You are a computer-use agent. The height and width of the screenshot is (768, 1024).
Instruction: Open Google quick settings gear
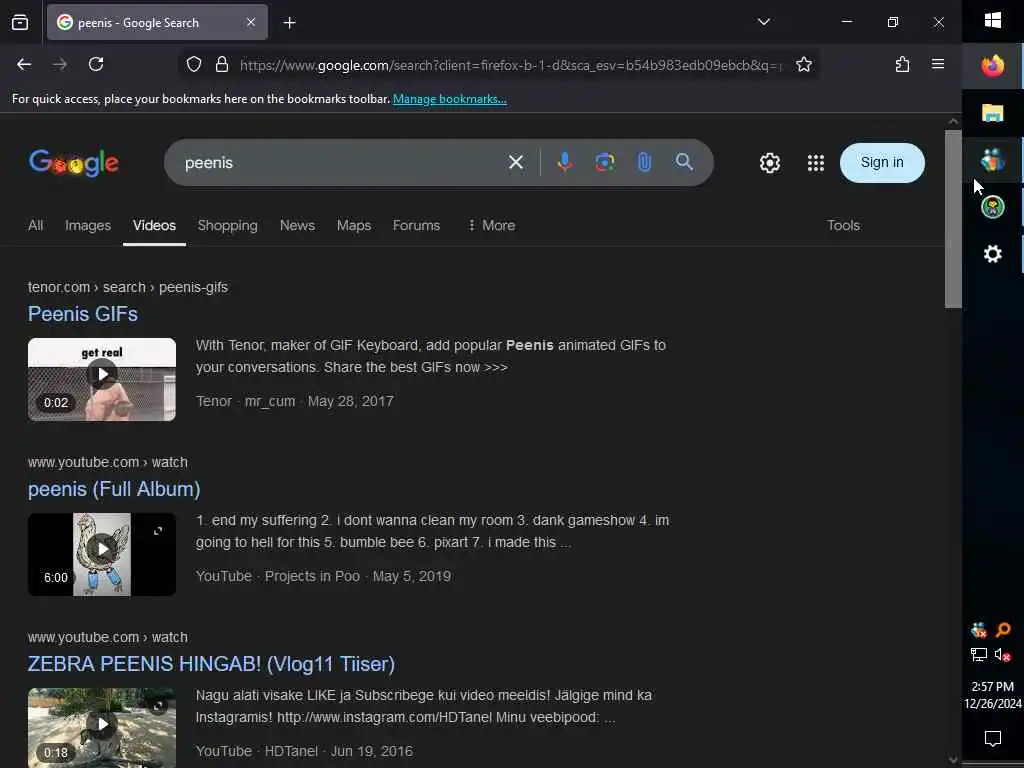(770, 163)
